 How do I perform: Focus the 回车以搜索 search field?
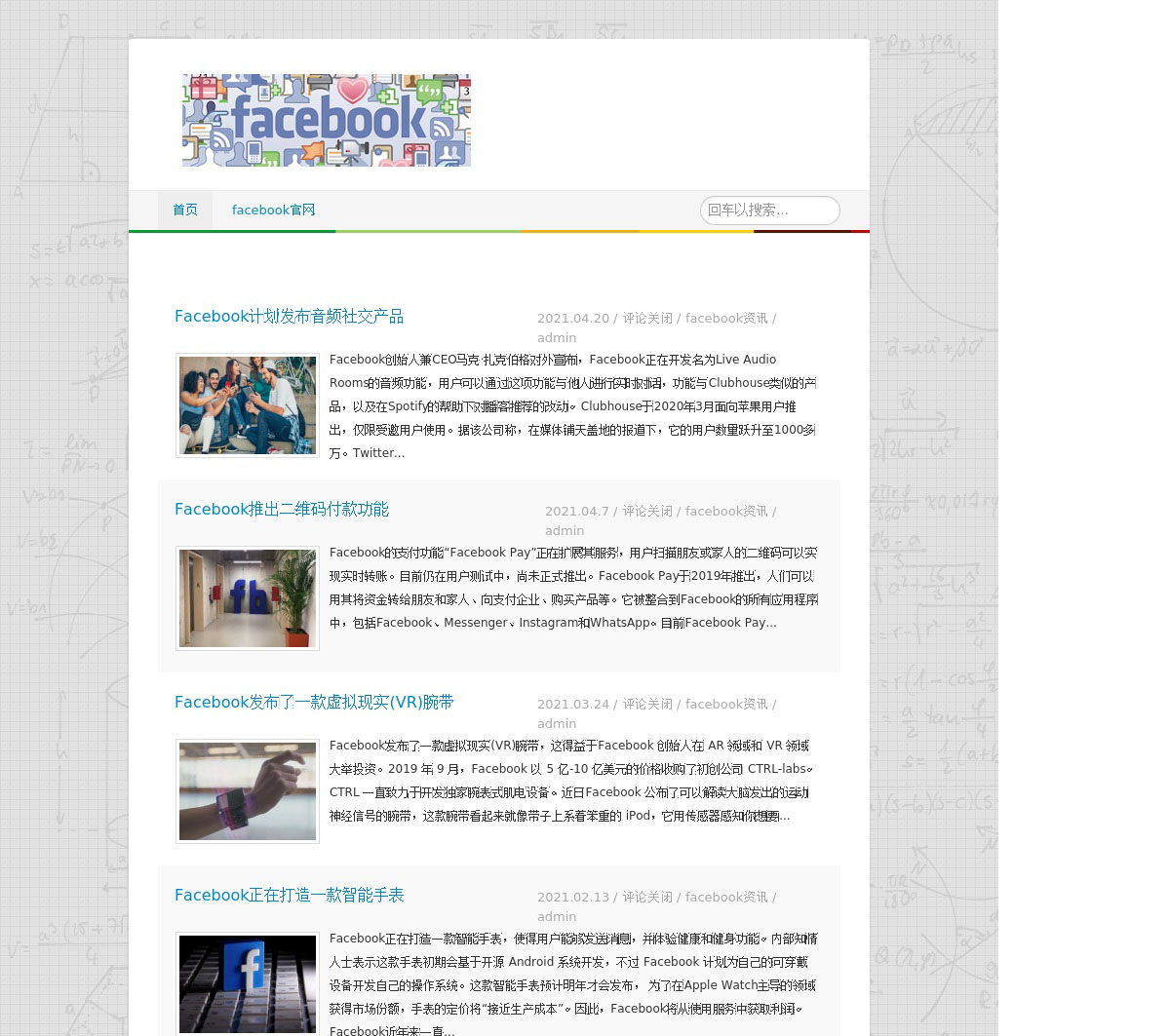tap(769, 210)
